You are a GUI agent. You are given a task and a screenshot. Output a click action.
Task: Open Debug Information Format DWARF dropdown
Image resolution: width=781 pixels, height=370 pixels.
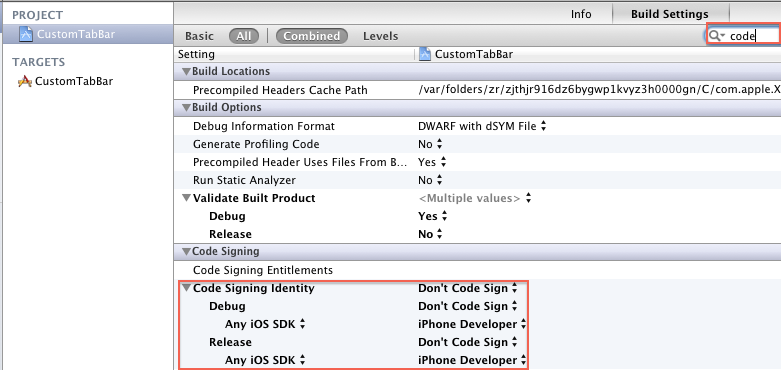pos(482,126)
